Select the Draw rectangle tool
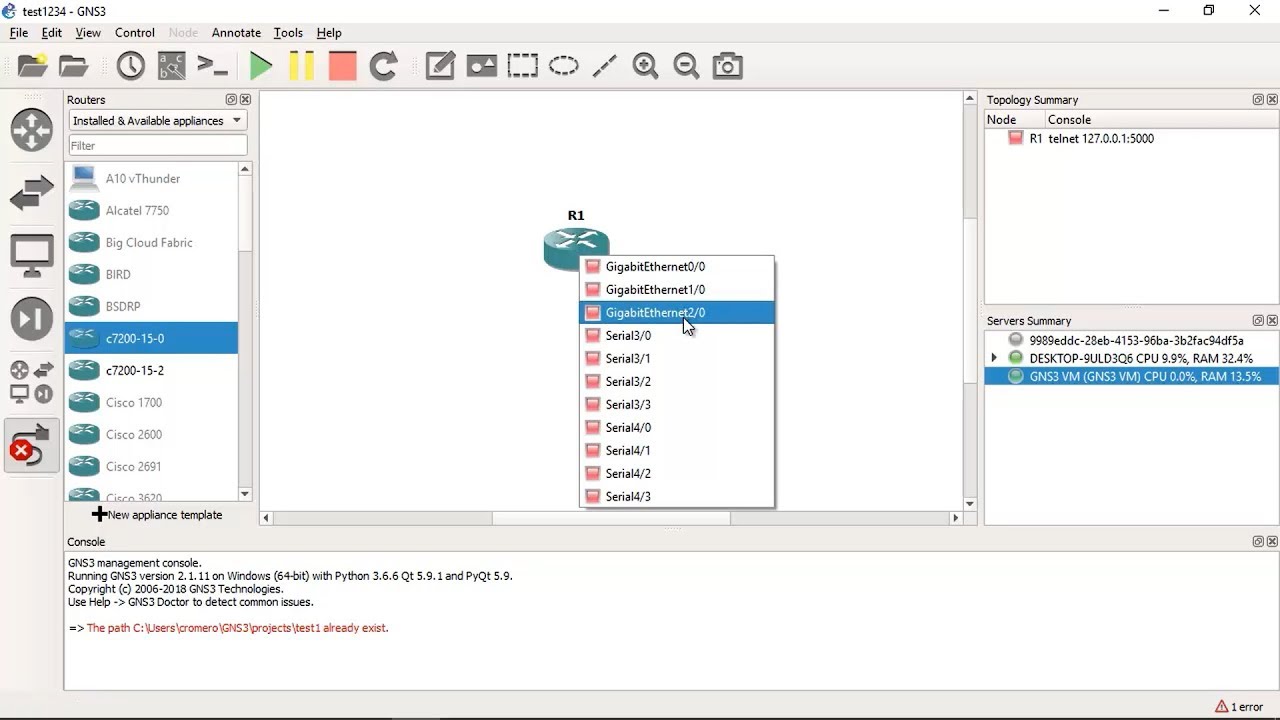 (x=522, y=66)
